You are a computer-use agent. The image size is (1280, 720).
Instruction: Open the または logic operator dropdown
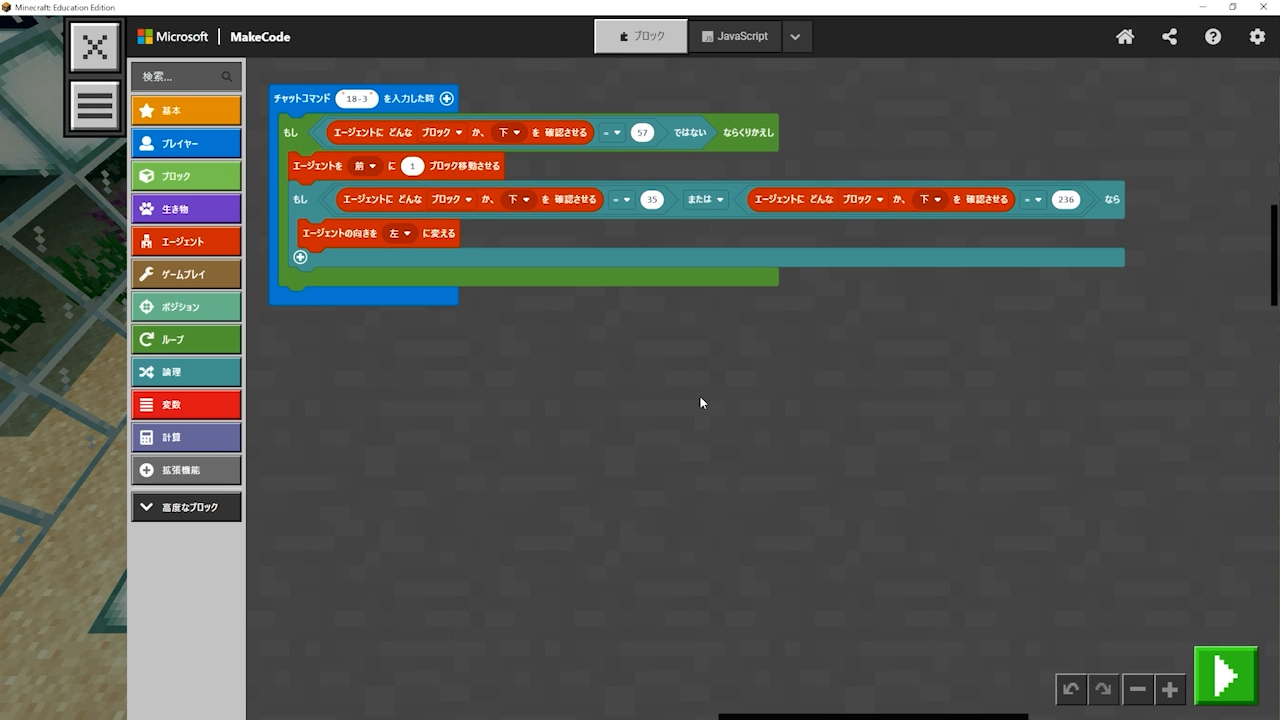705,199
